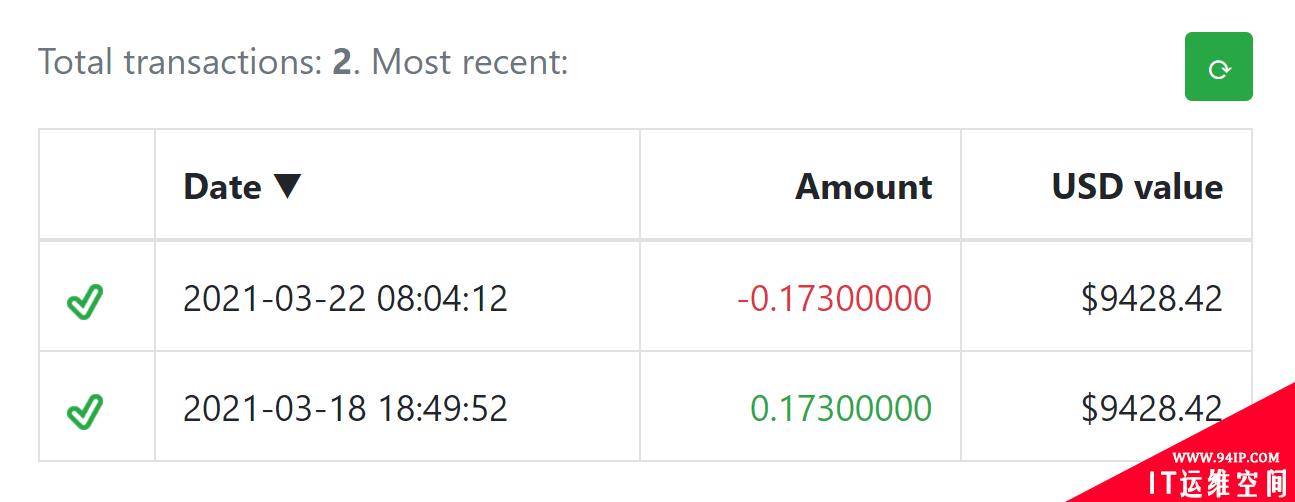Click green checkmark for 2021-03-18 transaction
The width and height of the screenshot is (1295, 502).
point(85,411)
